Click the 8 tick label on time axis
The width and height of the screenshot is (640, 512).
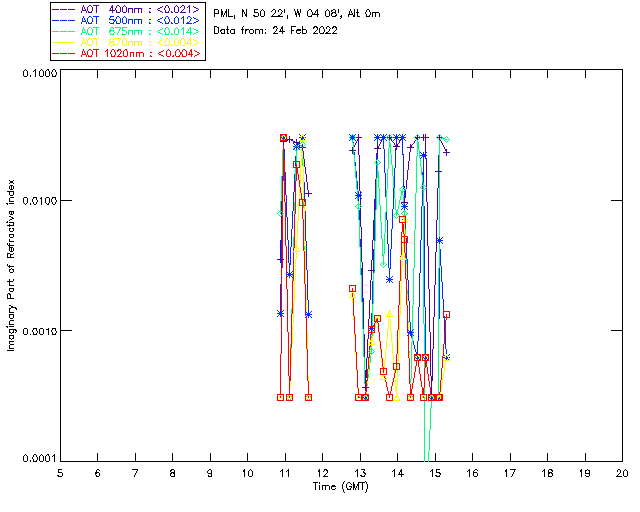click(x=173, y=473)
